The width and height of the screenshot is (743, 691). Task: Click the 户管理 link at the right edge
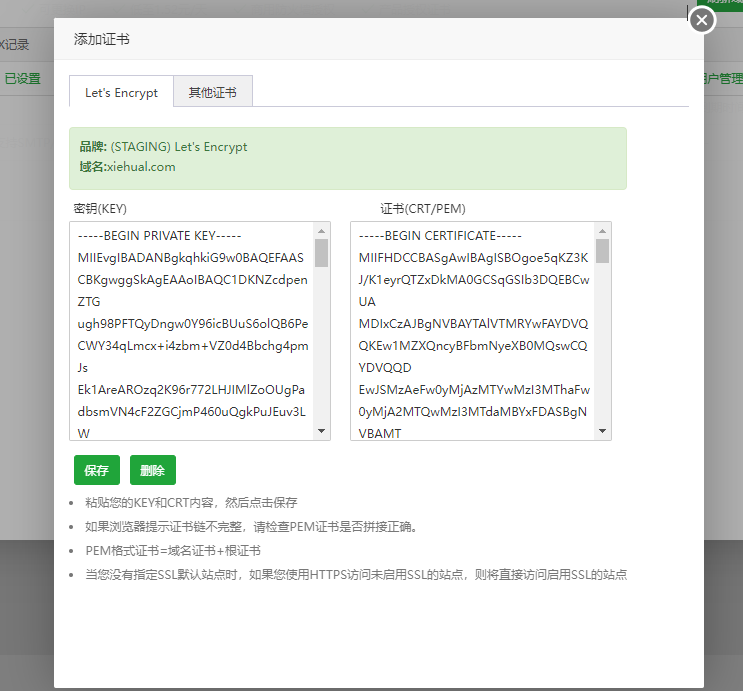coord(723,78)
